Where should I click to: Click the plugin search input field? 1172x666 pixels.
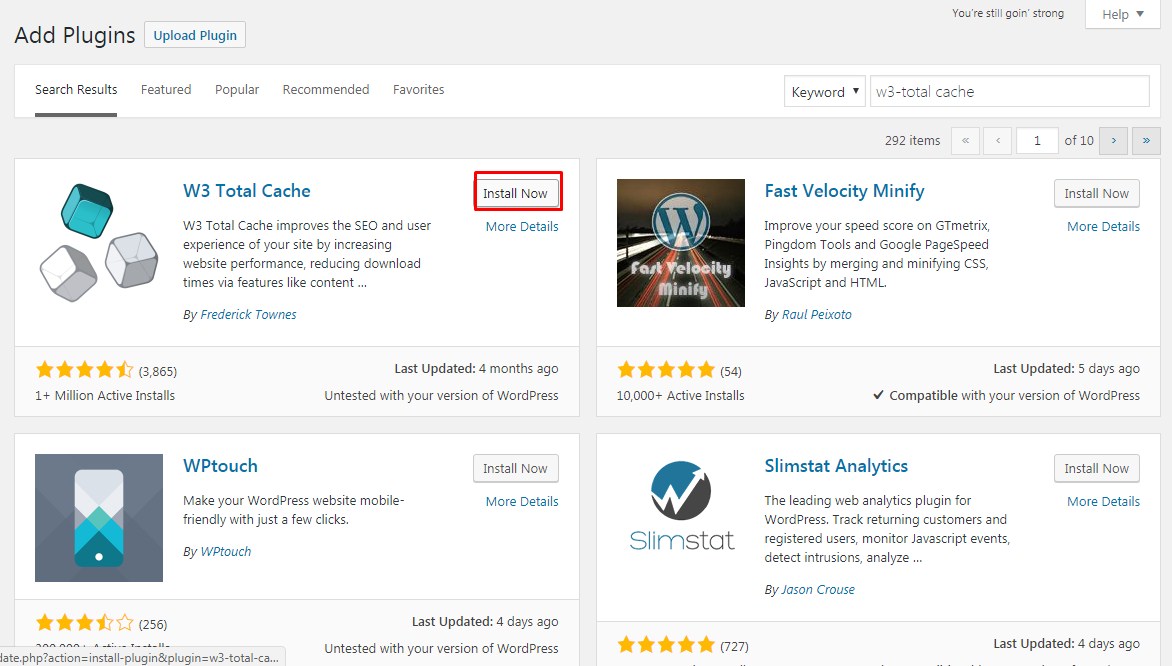point(1010,92)
